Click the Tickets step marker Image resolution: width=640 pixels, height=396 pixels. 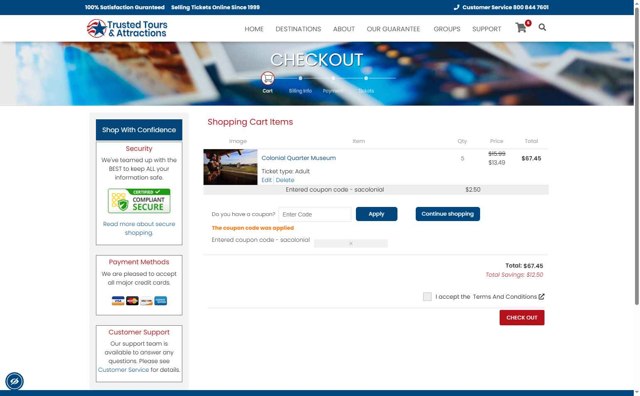366,78
